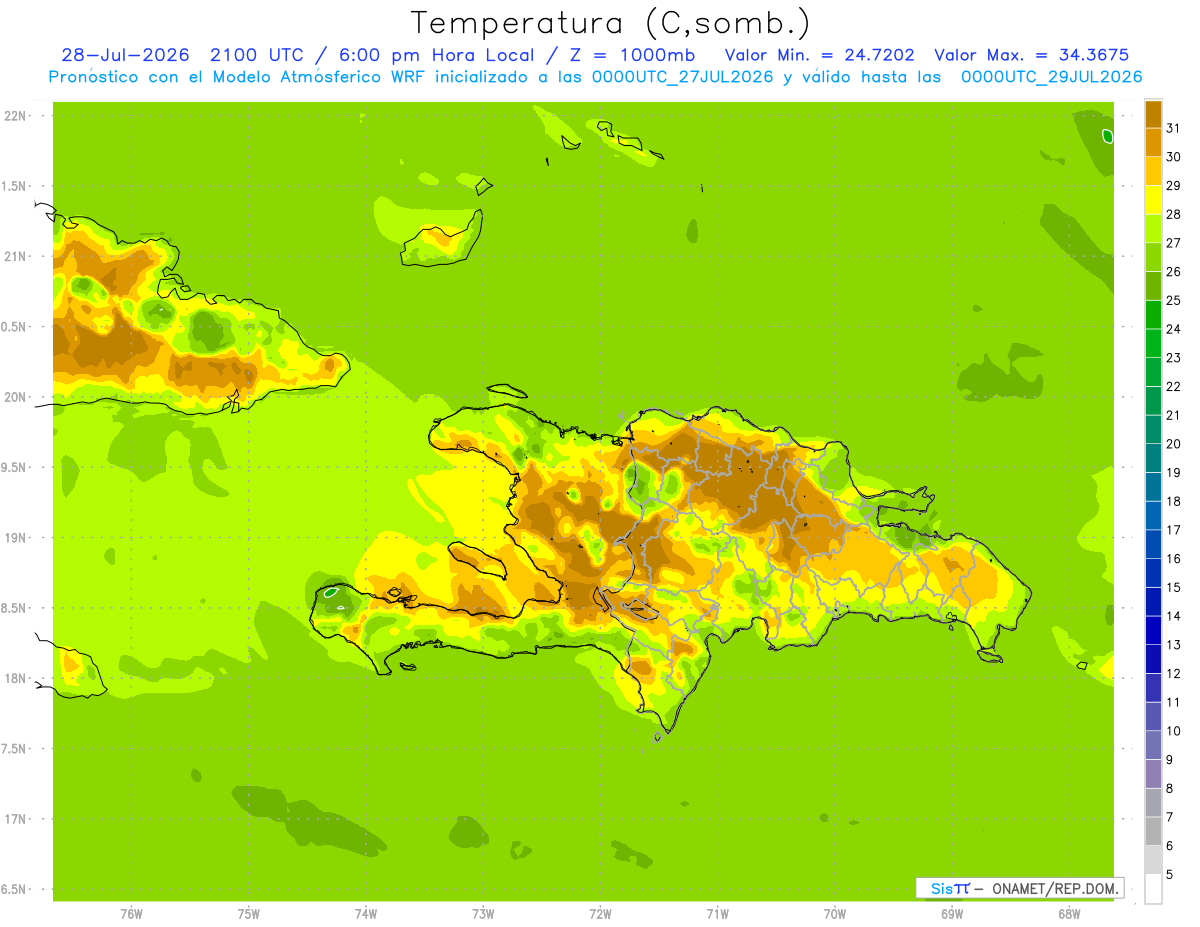Click the "13" colorbar scale label
The height and width of the screenshot is (927, 1200).
(1174, 645)
